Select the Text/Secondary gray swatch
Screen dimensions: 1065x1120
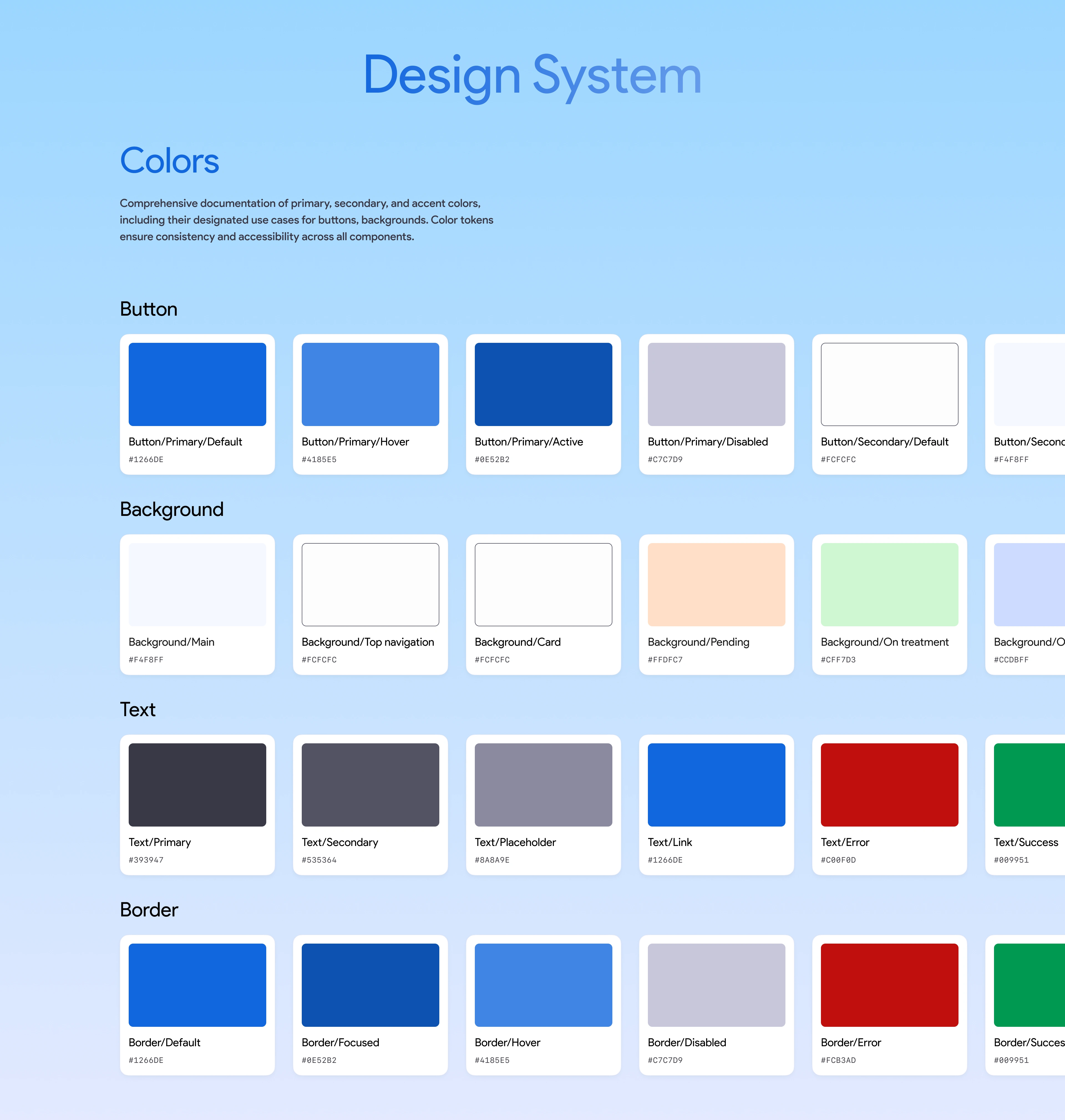tap(370, 784)
